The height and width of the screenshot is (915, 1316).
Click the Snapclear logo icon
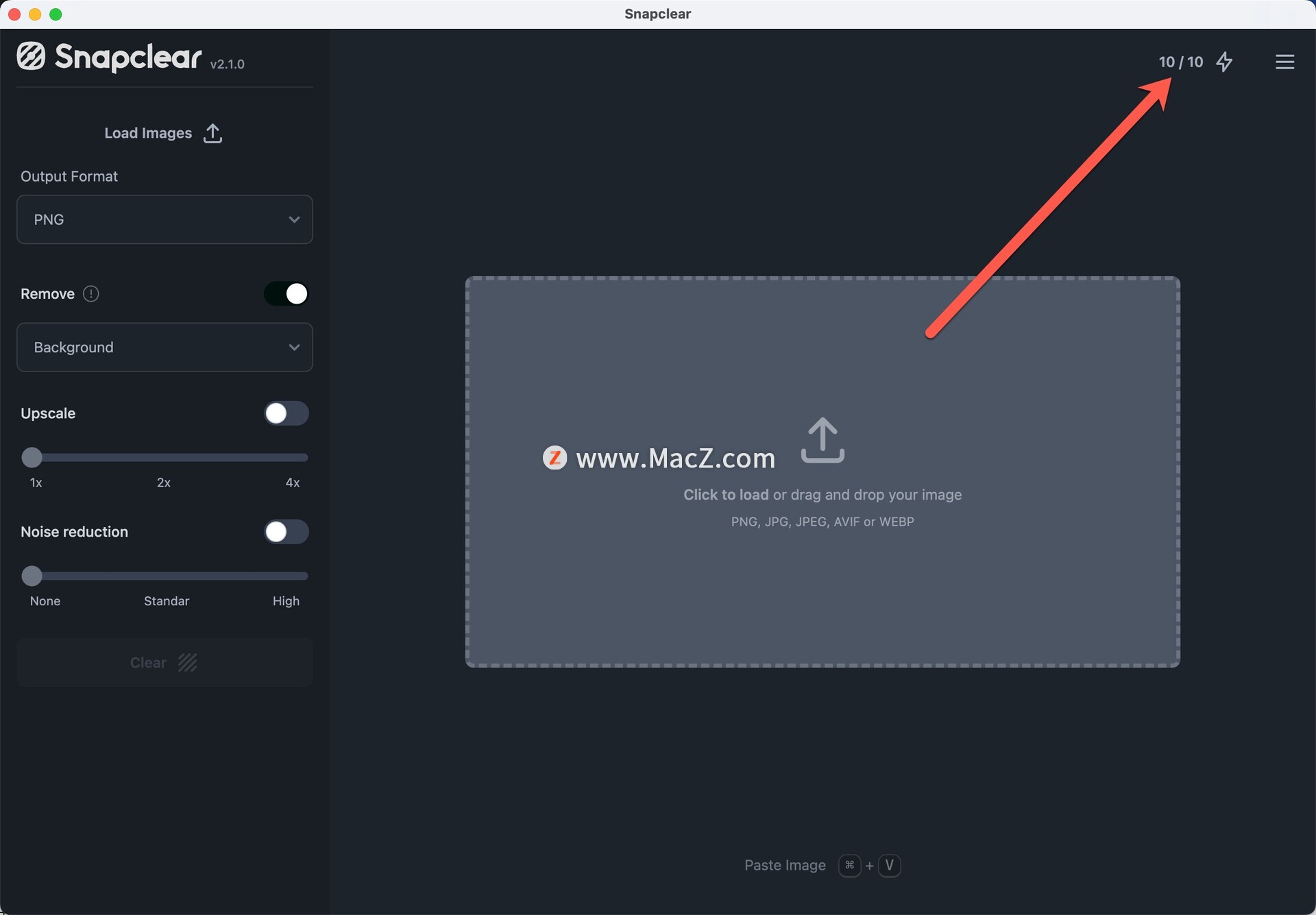tap(31, 56)
